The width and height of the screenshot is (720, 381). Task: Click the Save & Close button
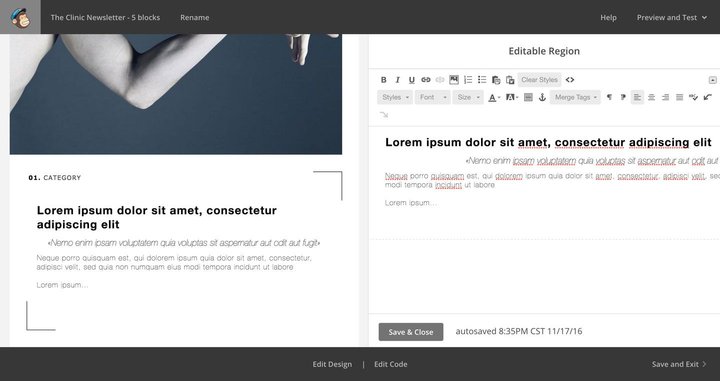click(411, 332)
